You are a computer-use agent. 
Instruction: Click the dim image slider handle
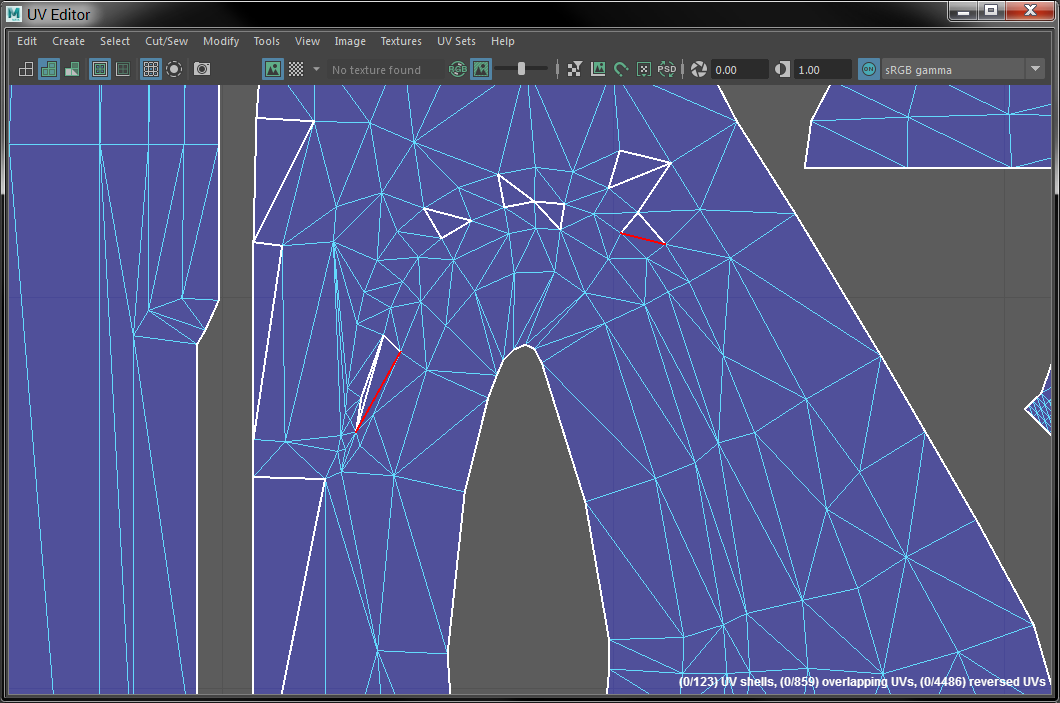(x=521, y=69)
